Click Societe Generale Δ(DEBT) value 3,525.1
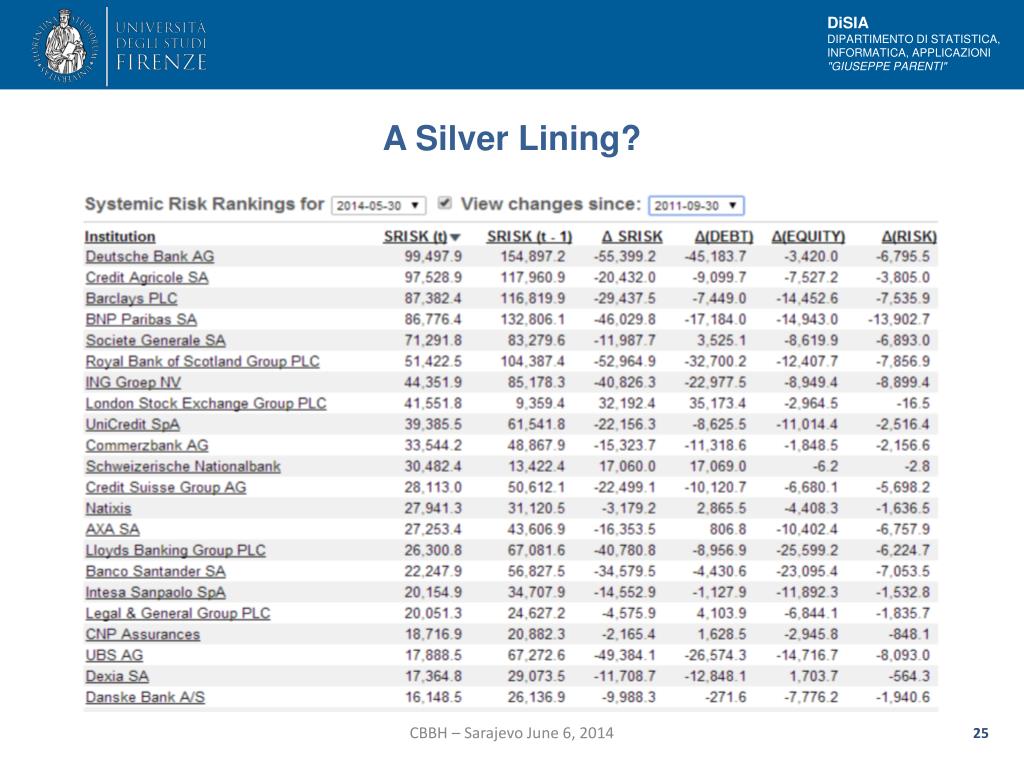The width and height of the screenshot is (1024, 768). (721, 340)
